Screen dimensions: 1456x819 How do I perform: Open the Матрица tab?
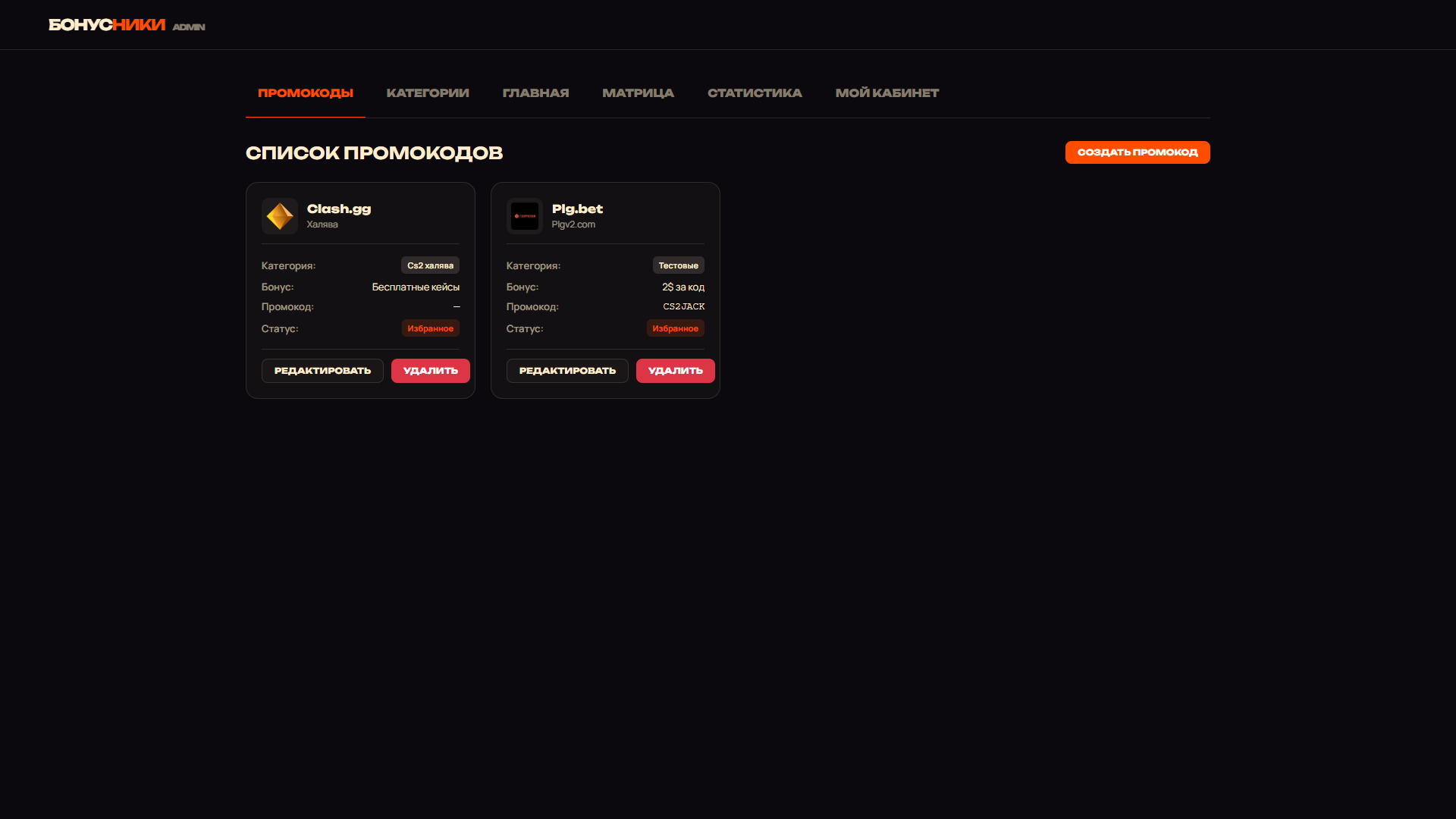point(638,93)
